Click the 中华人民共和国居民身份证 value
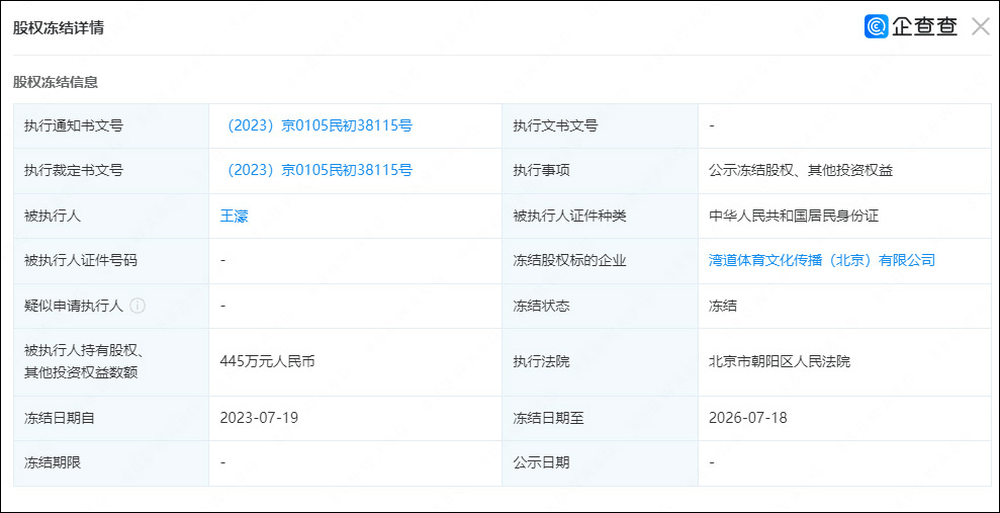The height and width of the screenshot is (513, 1000). pyautogui.click(x=793, y=216)
